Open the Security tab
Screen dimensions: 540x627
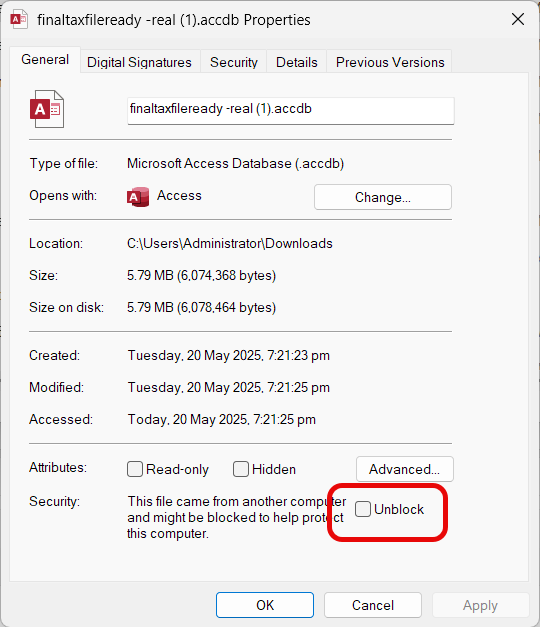pyautogui.click(x=234, y=62)
